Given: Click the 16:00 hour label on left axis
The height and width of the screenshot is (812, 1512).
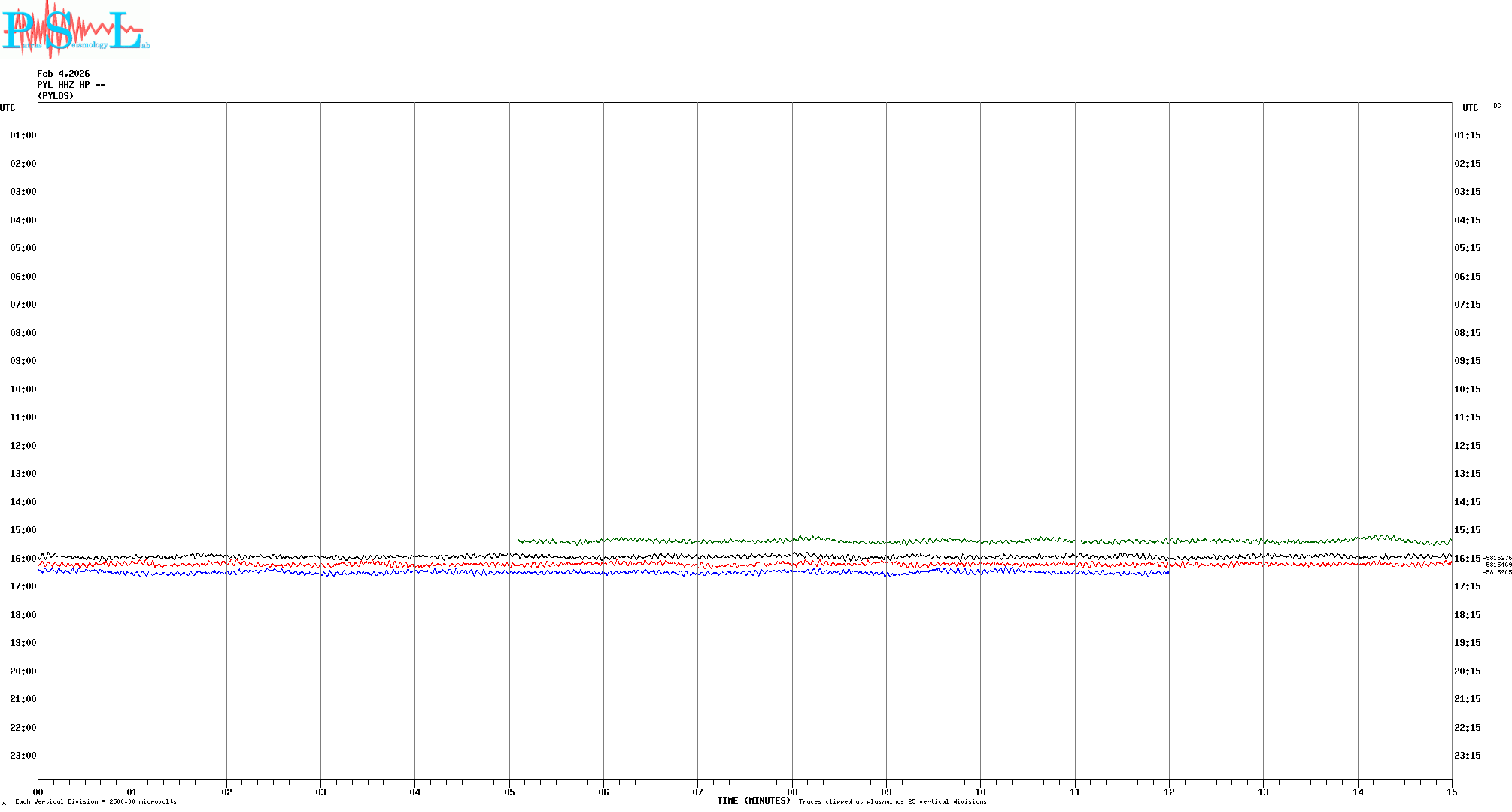Looking at the screenshot, I should pos(23,559).
